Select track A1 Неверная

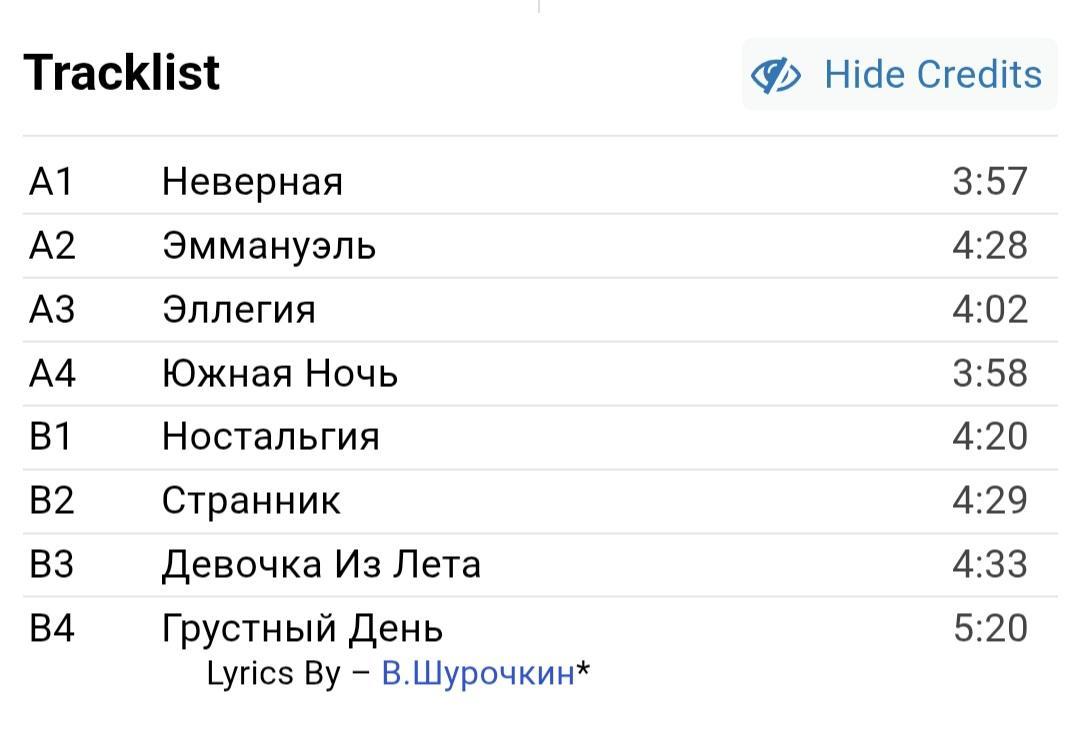tap(540, 182)
